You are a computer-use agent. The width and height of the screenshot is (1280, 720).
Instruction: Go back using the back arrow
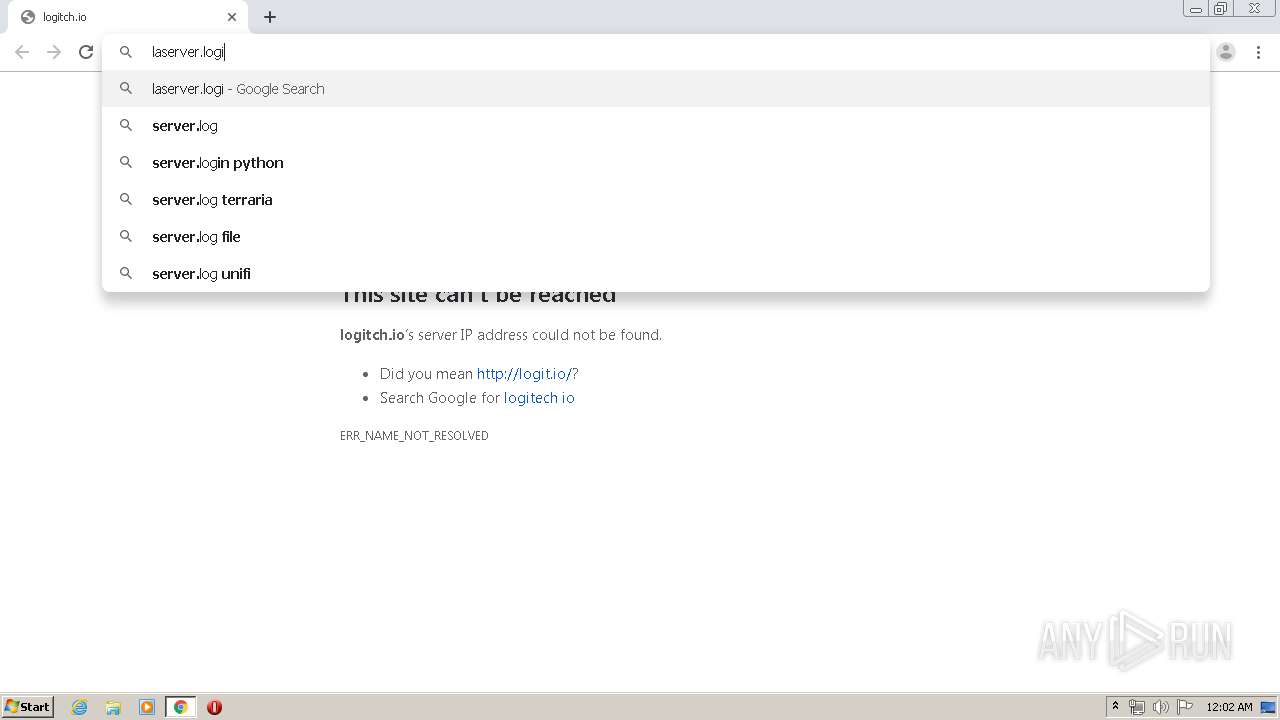click(x=22, y=52)
